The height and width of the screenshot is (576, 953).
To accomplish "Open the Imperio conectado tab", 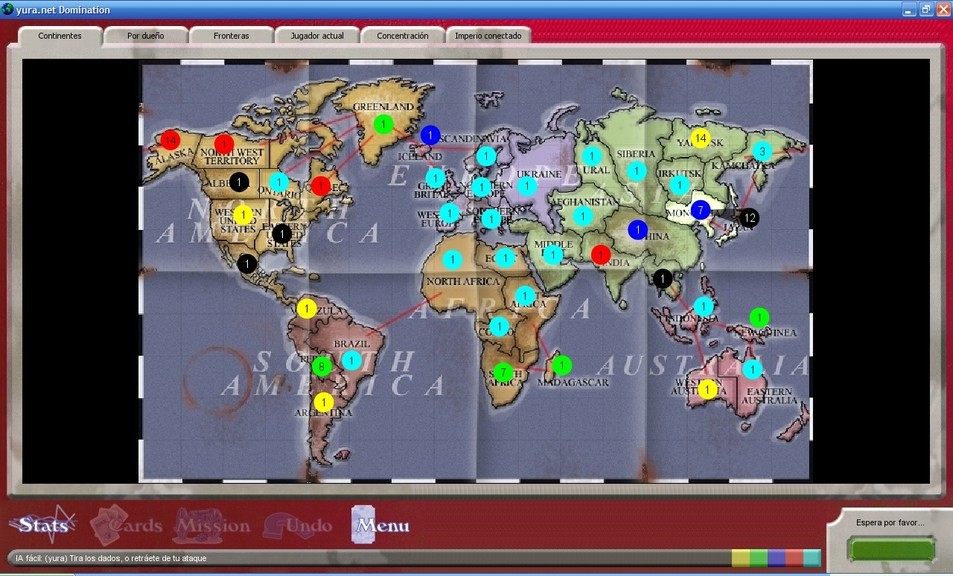I will (x=488, y=36).
